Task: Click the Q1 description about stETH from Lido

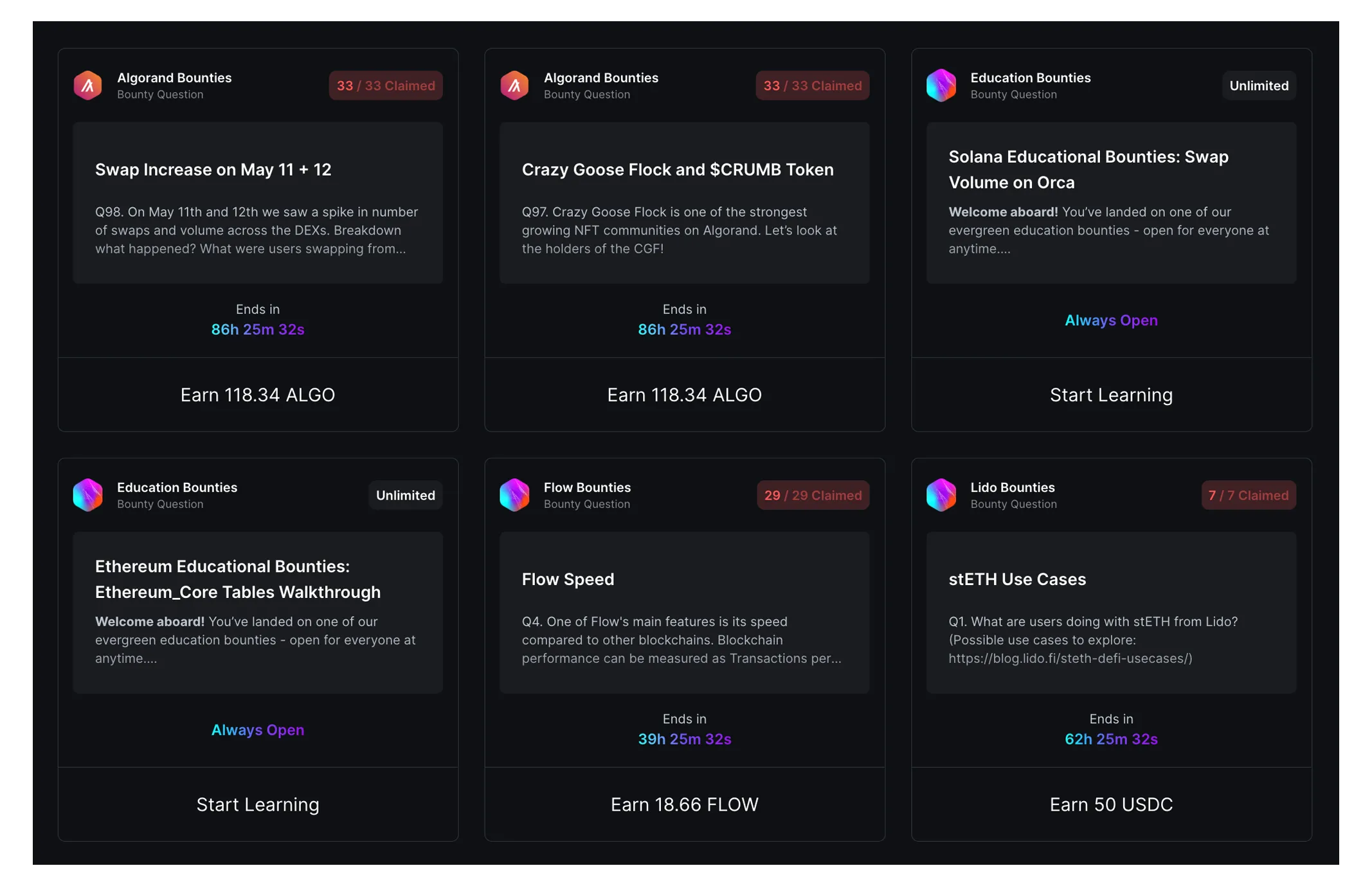Action: point(1093,640)
